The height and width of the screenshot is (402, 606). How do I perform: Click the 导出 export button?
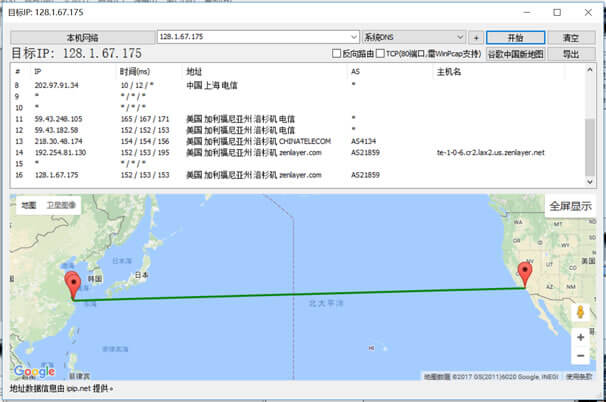571,54
